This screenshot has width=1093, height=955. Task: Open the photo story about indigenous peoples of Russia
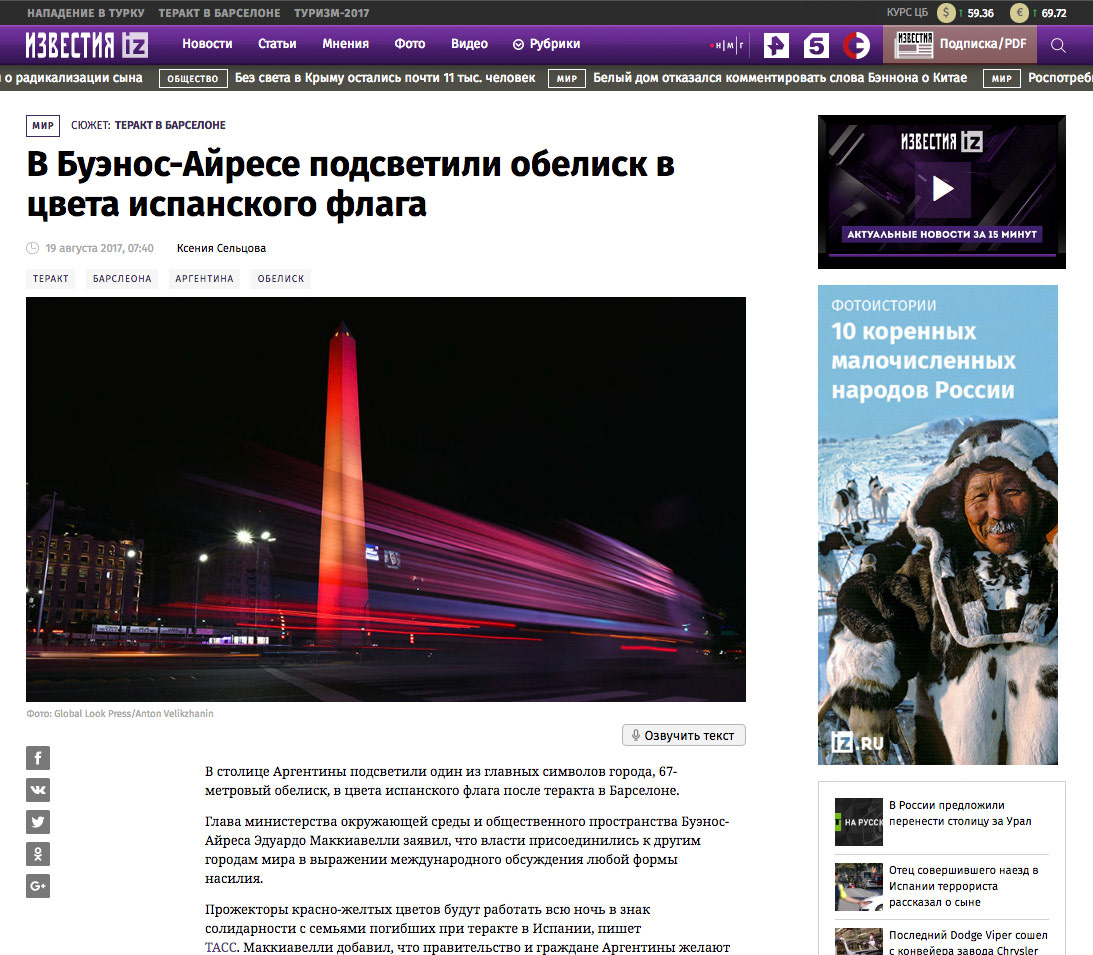pos(938,525)
